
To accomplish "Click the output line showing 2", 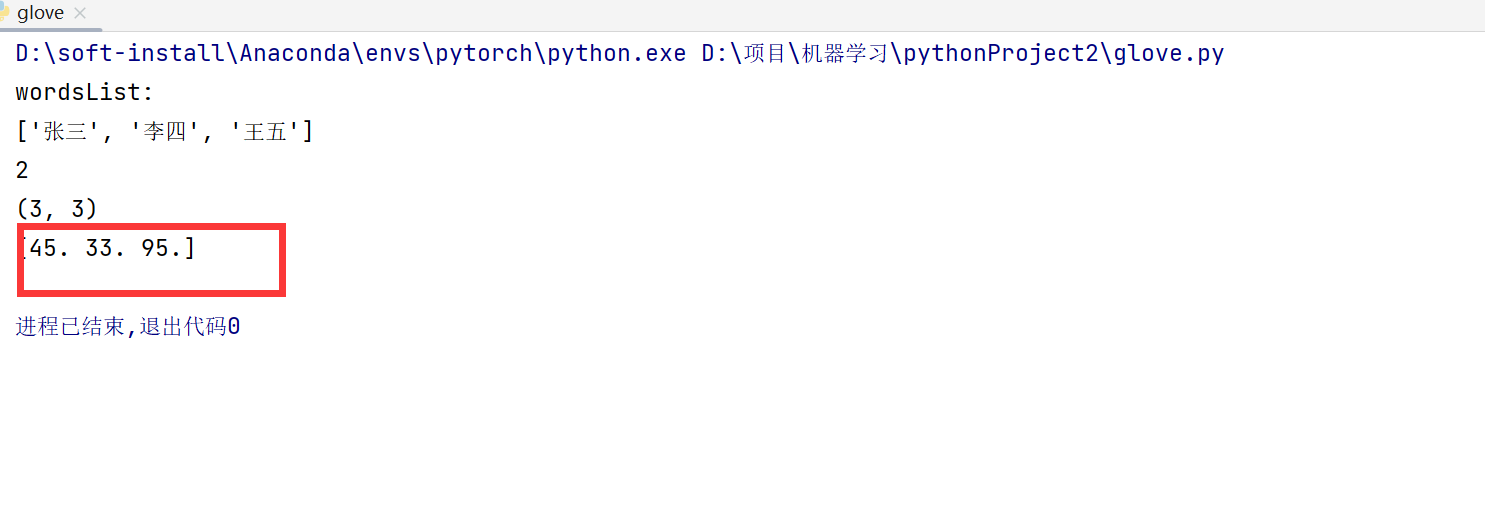I will [22, 170].
